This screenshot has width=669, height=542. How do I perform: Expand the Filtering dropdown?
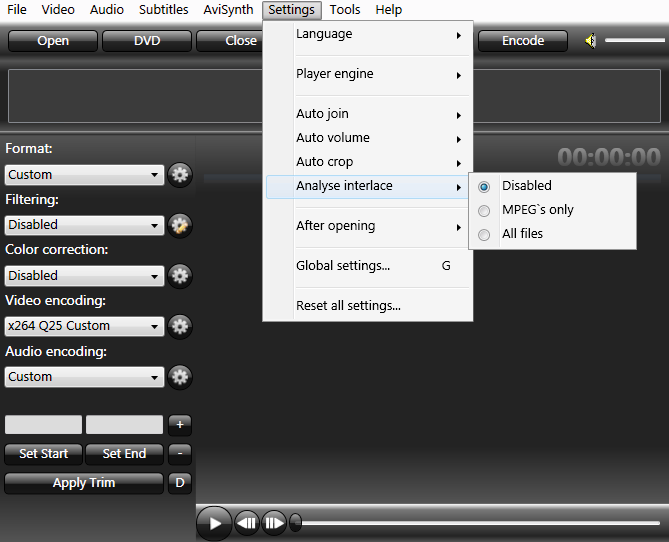tap(84, 225)
